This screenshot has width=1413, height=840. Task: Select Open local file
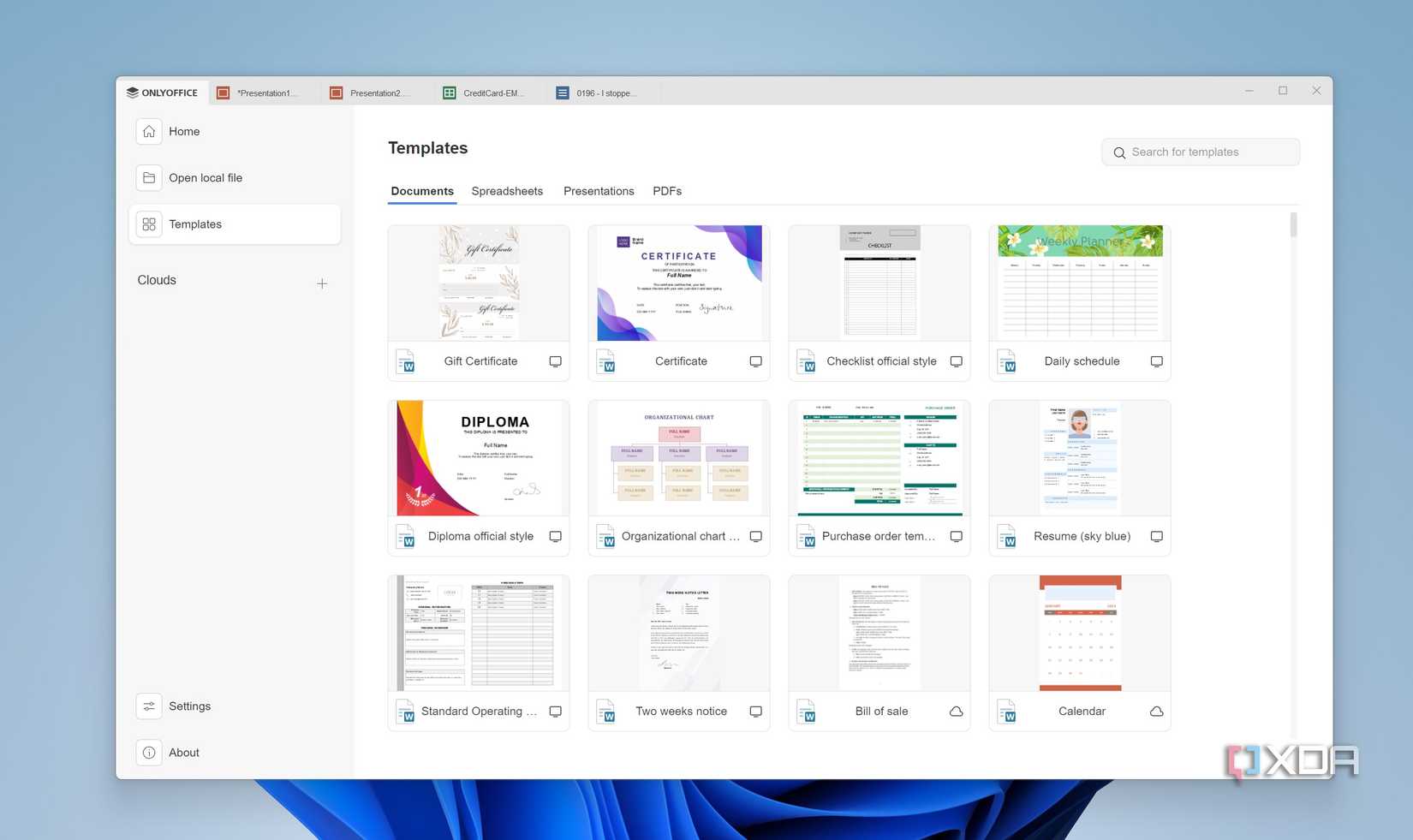[x=235, y=177]
